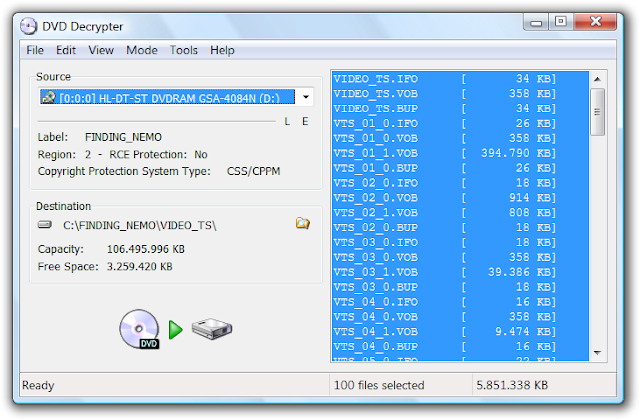Open the View menu
This screenshot has width=640, height=420.
tap(101, 50)
